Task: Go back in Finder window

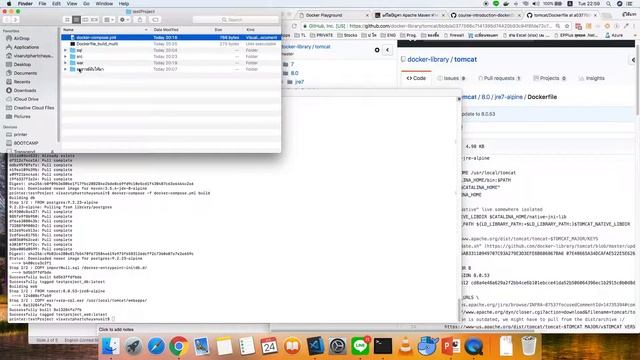Action: pos(7,20)
